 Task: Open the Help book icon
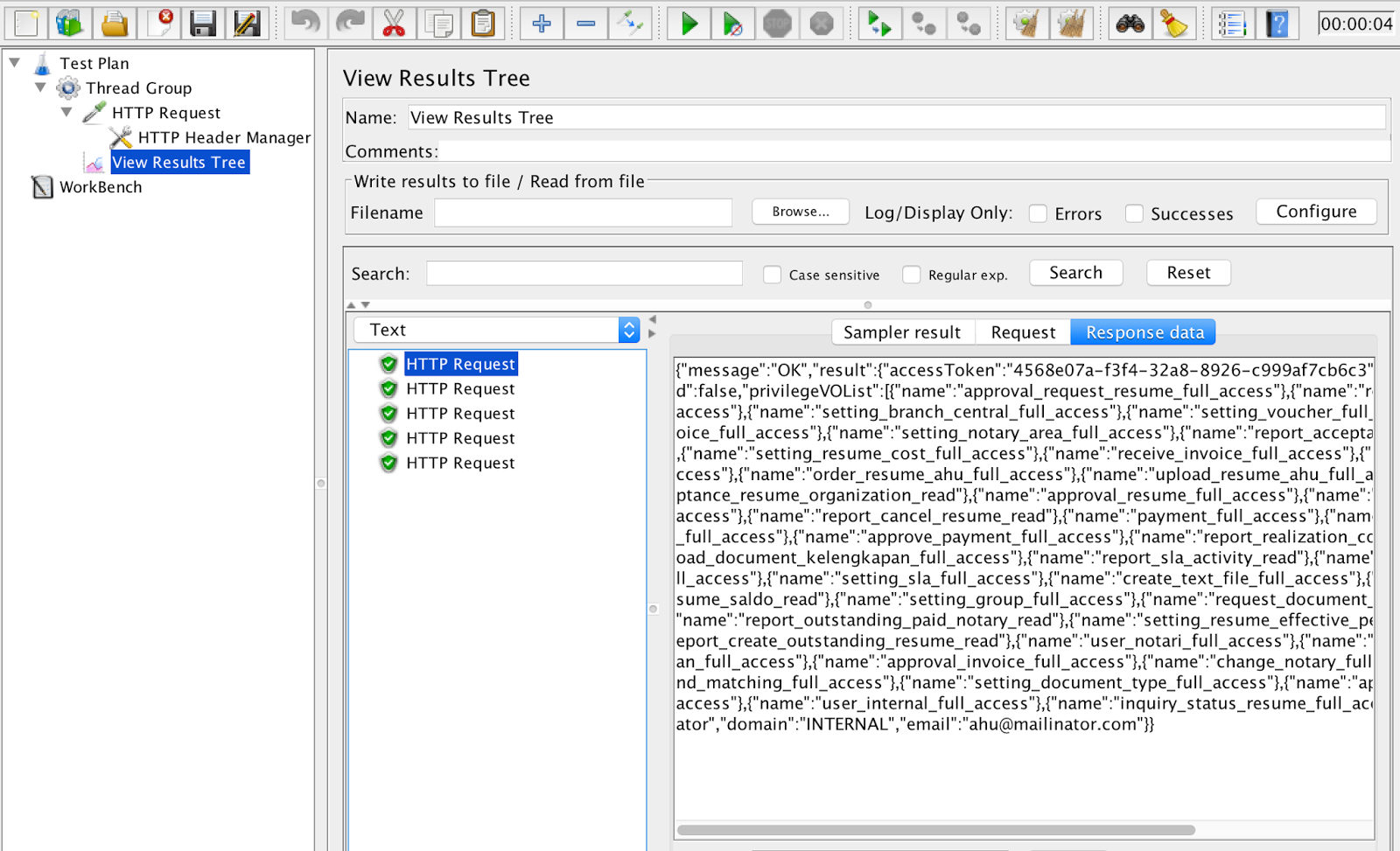coord(1278,24)
